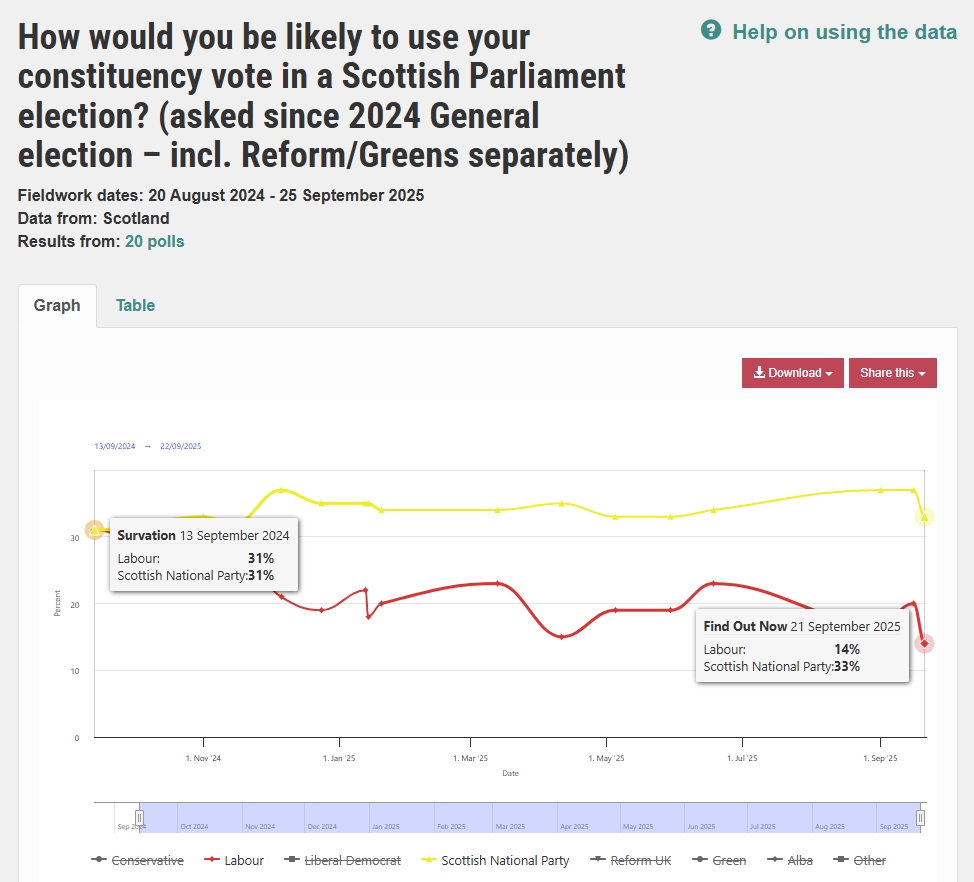Click left handle of date range navigator
The width and height of the screenshot is (974, 882).
point(140,817)
